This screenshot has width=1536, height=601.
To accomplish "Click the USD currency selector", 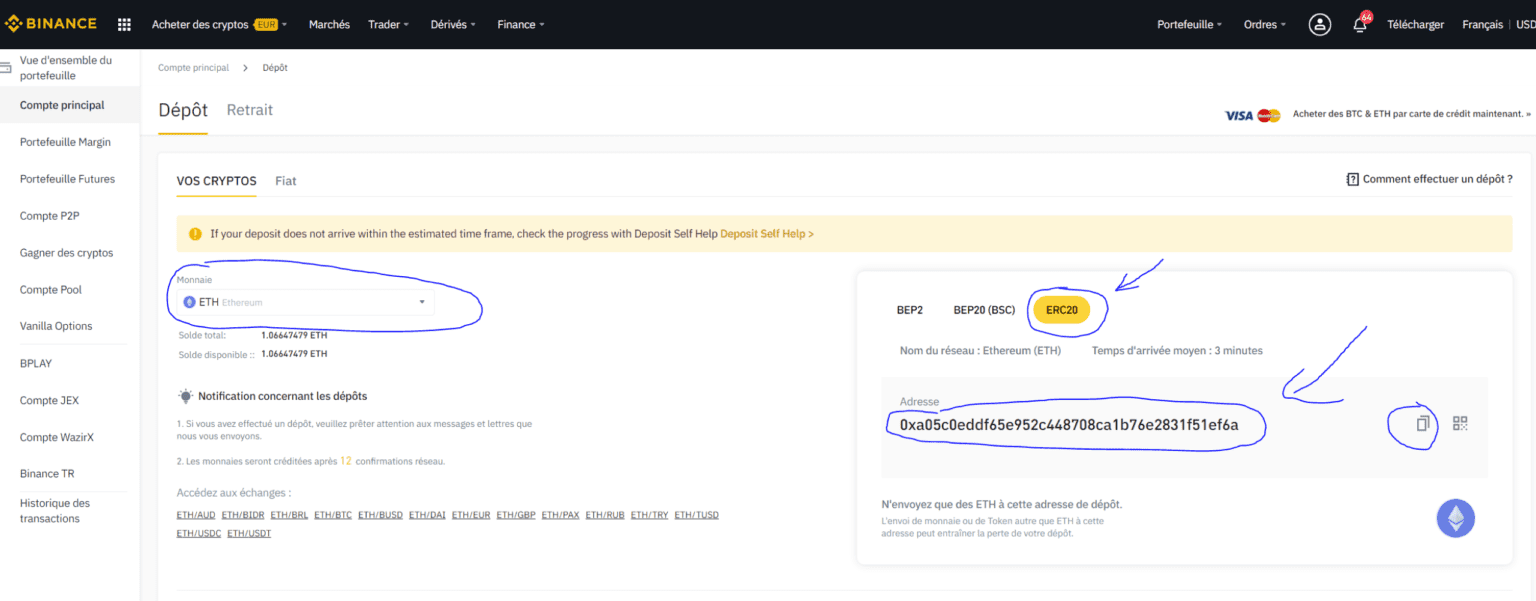I will point(1525,24).
